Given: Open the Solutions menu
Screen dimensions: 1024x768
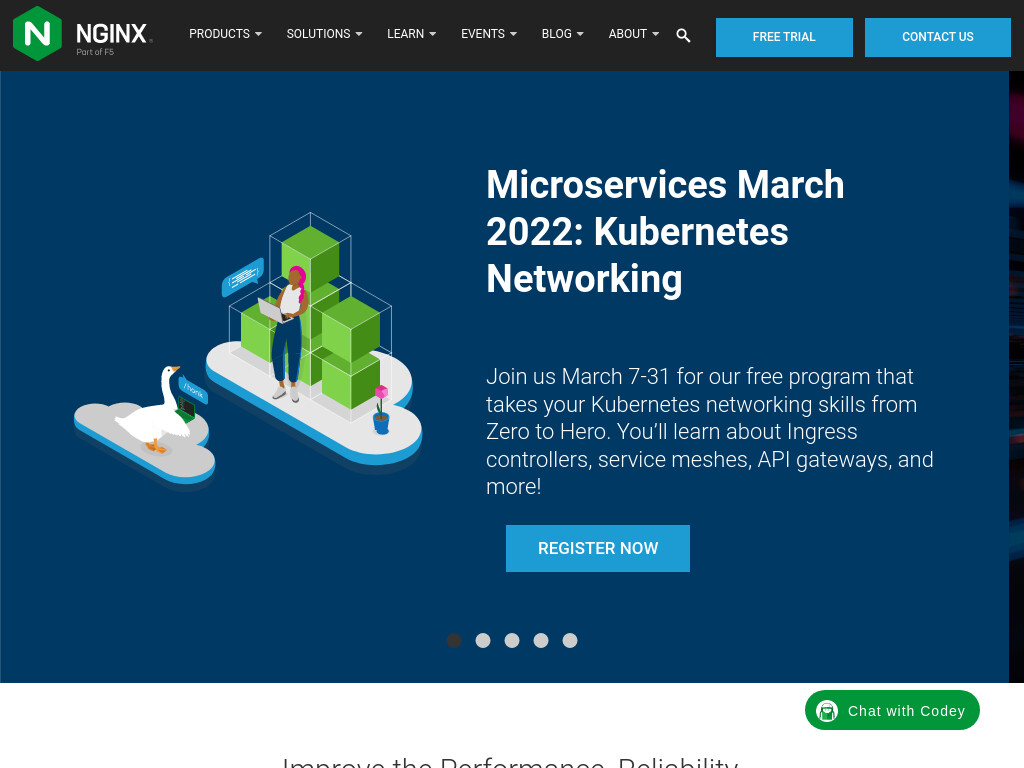Looking at the screenshot, I should click(324, 34).
